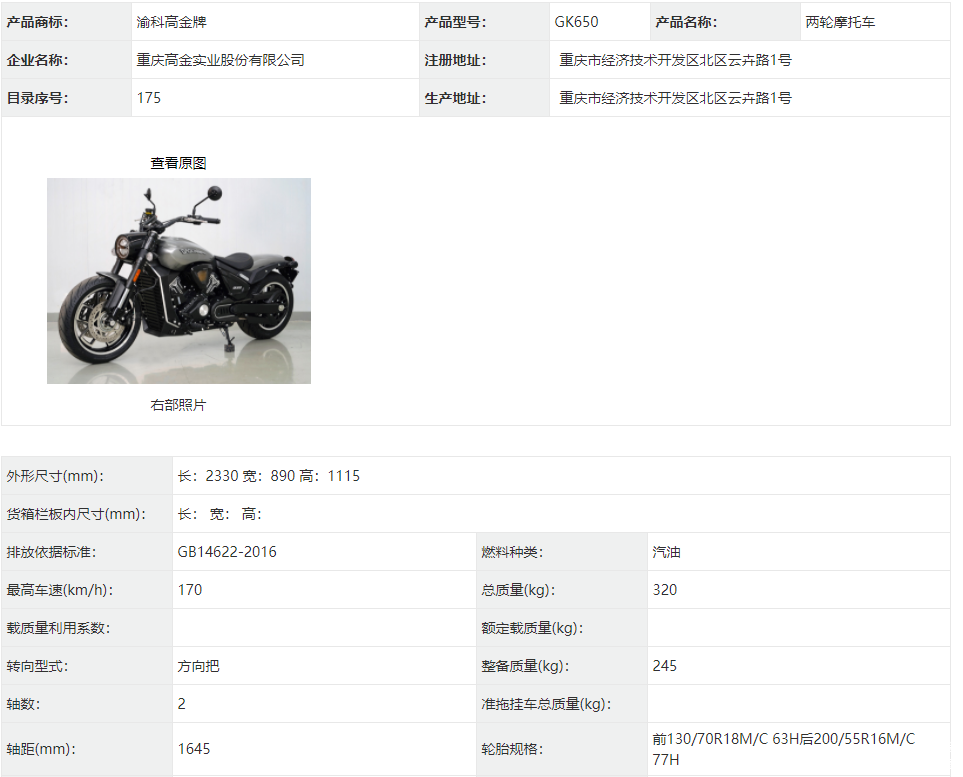The image size is (963, 777).
Task: Select the max speed value 170
Action: tap(190, 590)
